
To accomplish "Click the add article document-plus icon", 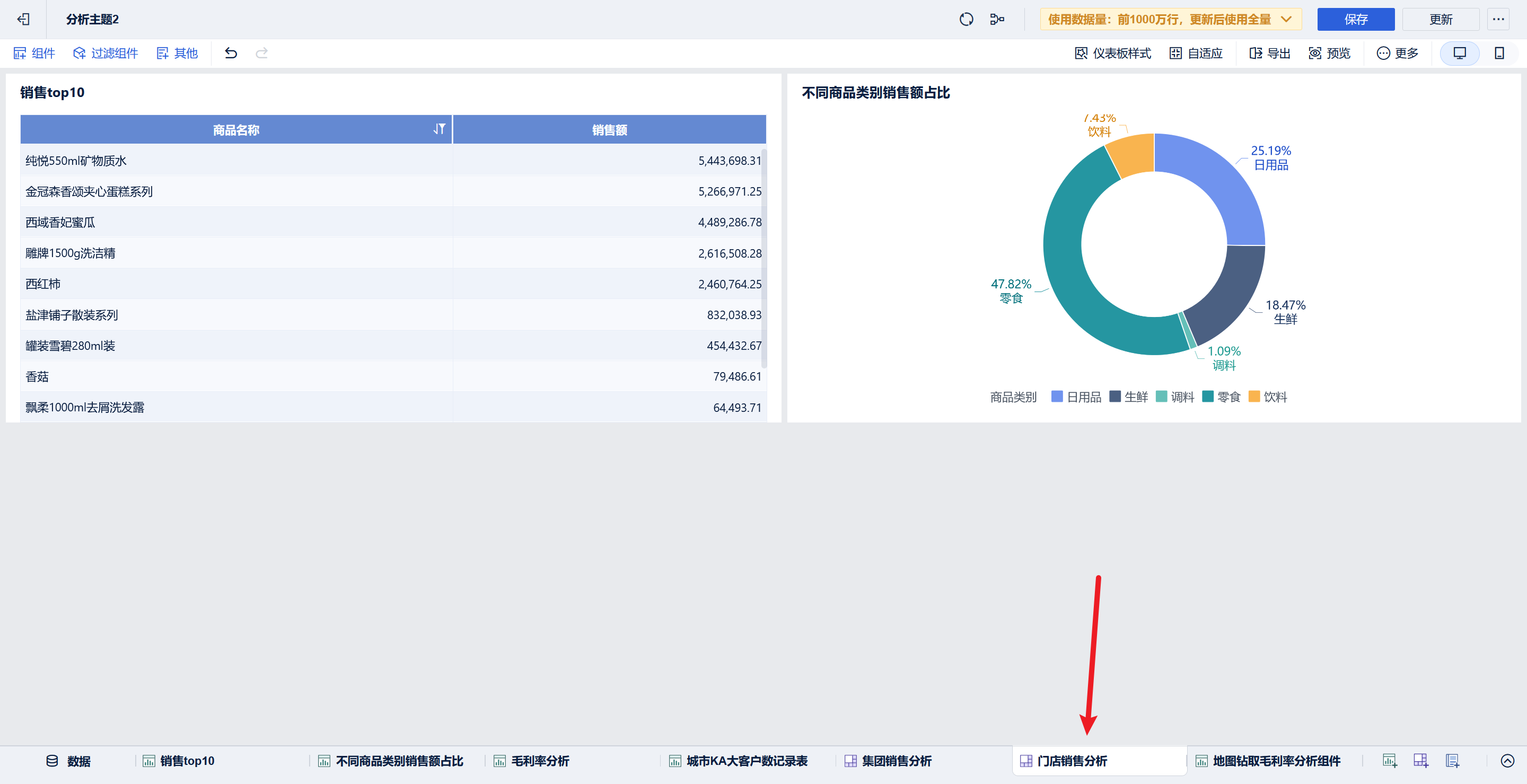I will tap(1452, 760).
